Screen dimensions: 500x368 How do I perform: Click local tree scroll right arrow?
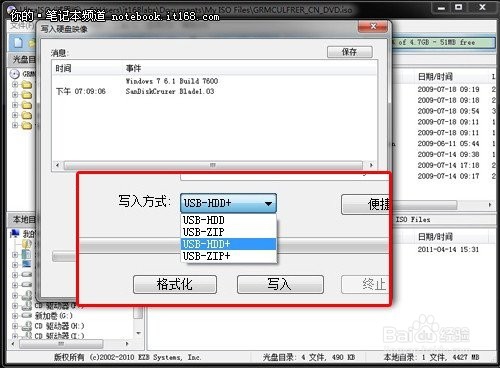[127, 343]
